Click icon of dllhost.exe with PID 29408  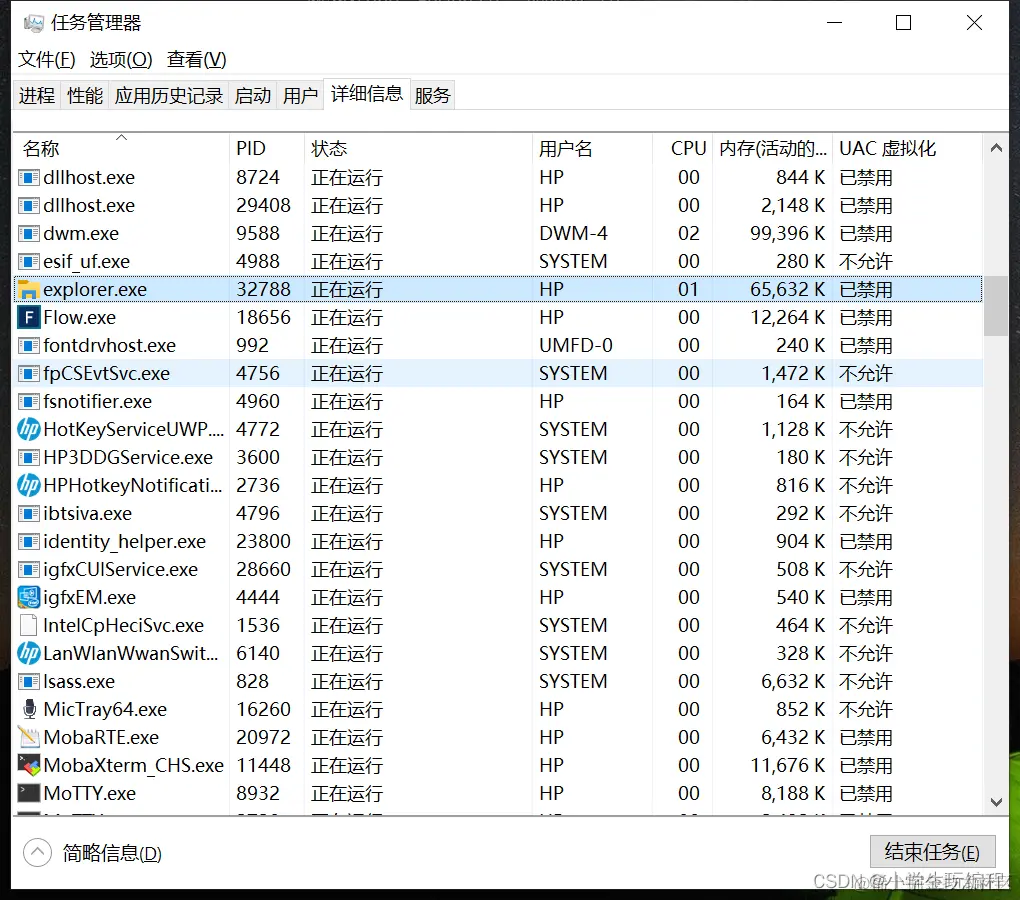click(28, 205)
